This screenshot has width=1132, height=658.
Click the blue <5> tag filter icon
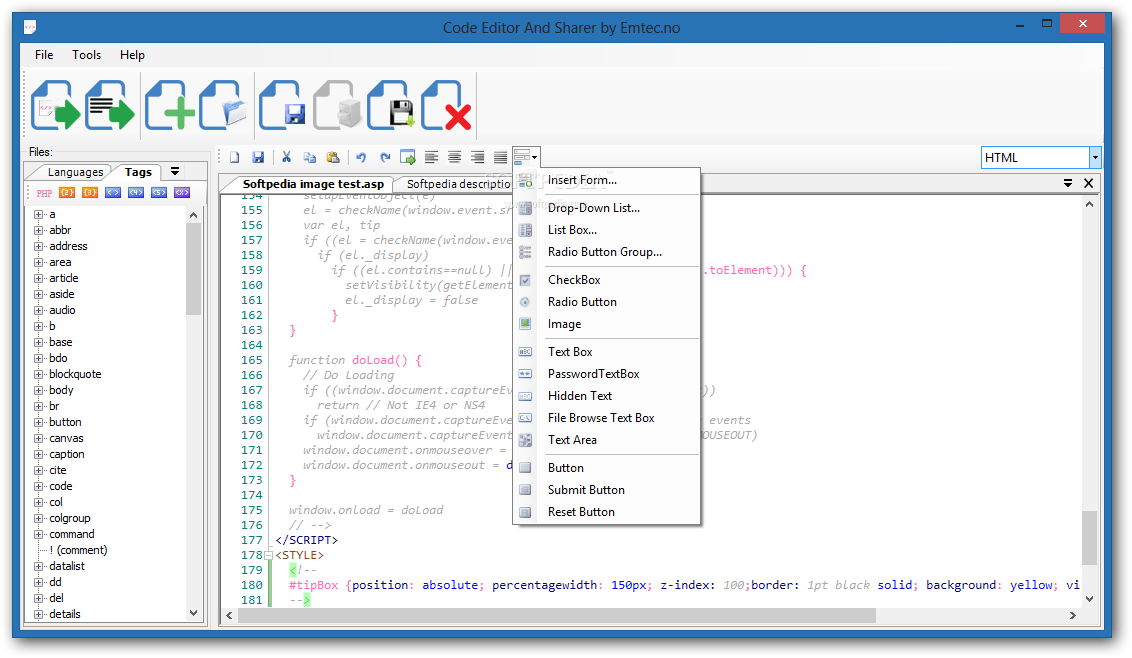pyautogui.click(x=160, y=193)
